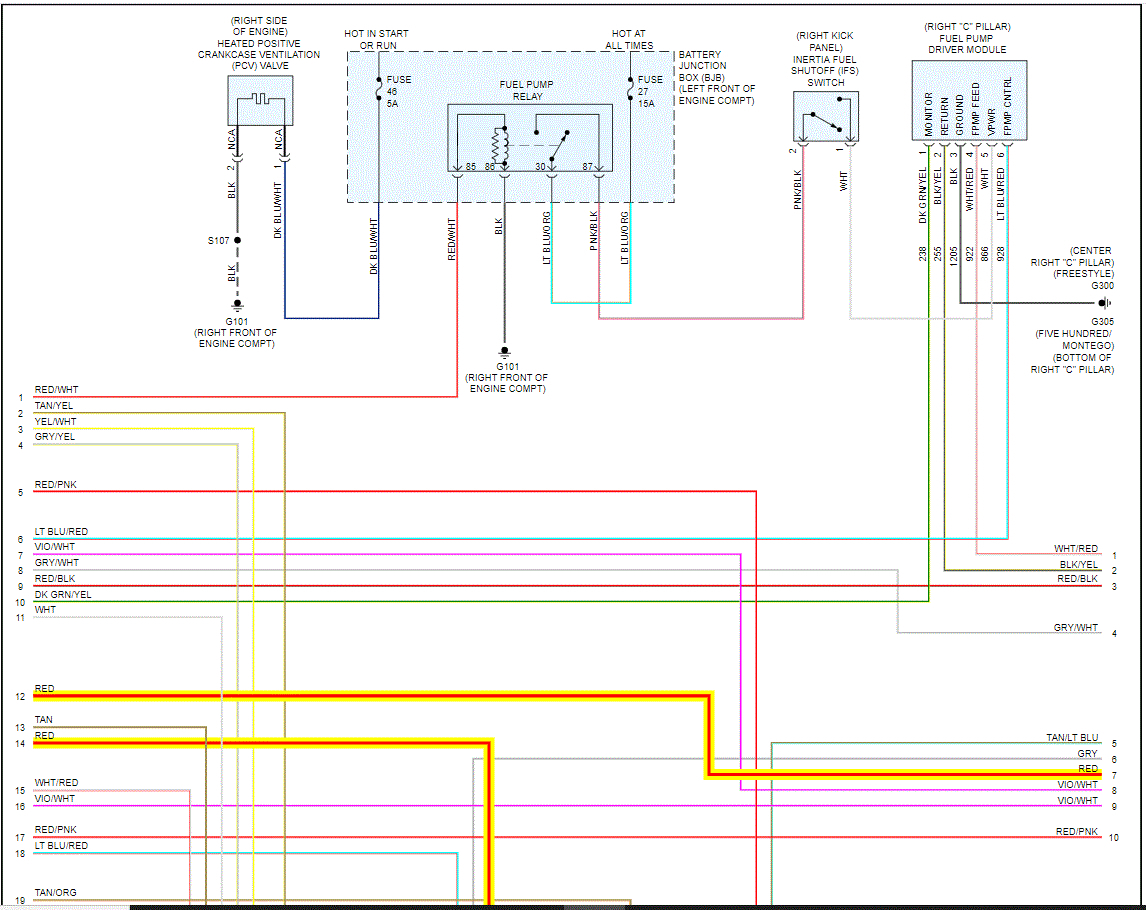Screen dimensions: 1146x910
Task: Click the Fuse 27 15A symbol
Action: coord(630,90)
